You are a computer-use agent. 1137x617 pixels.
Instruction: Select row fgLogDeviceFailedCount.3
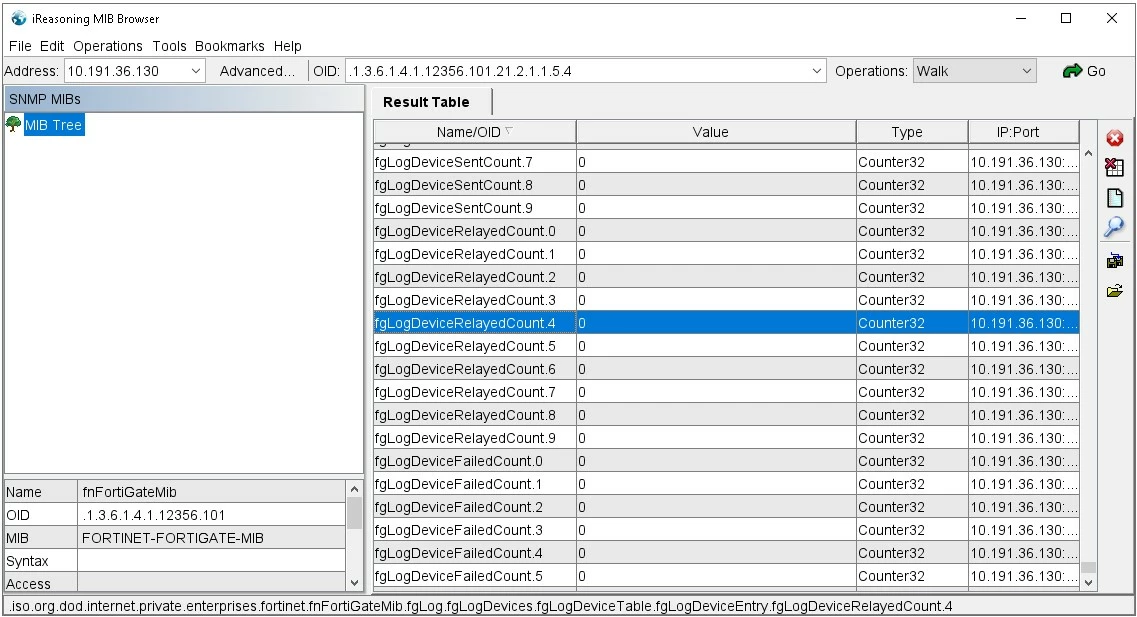pyautogui.click(x=726, y=530)
